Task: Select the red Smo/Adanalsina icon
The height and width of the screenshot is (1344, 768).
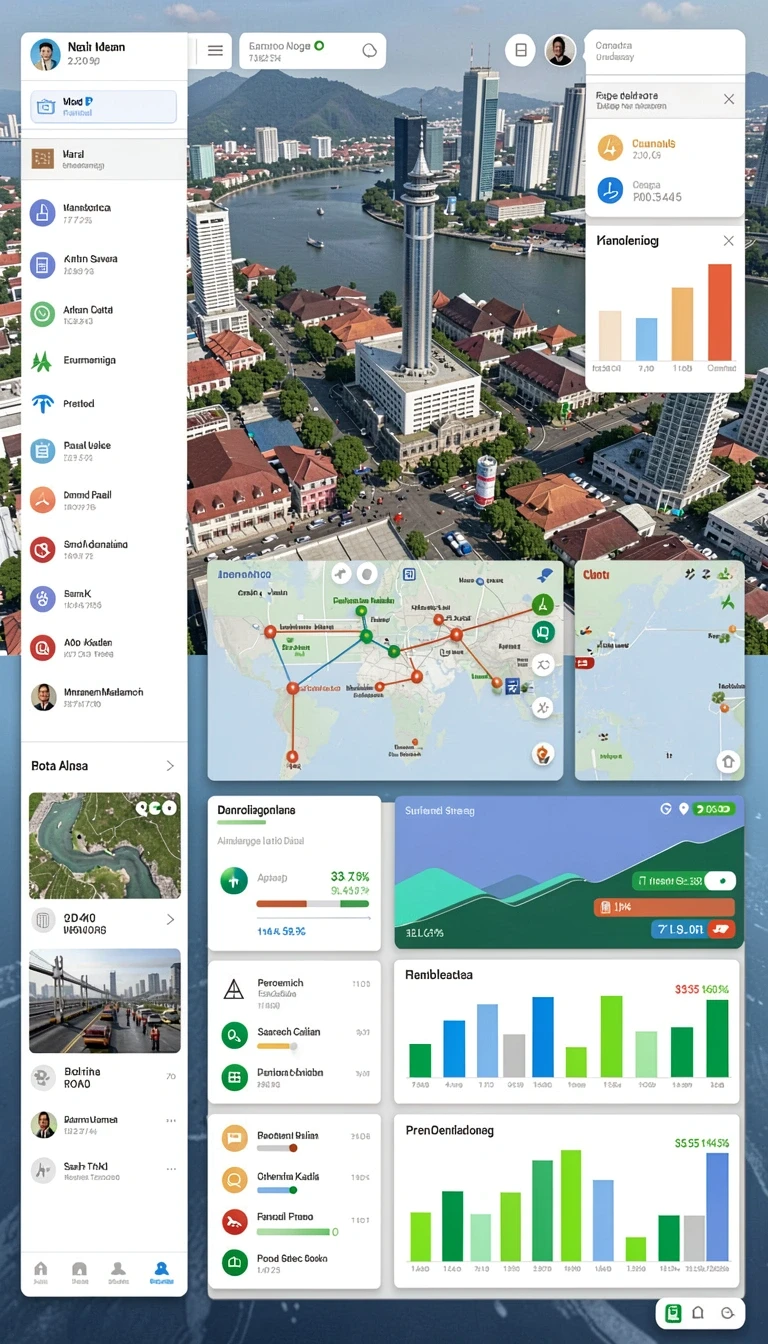Action: 42,549
